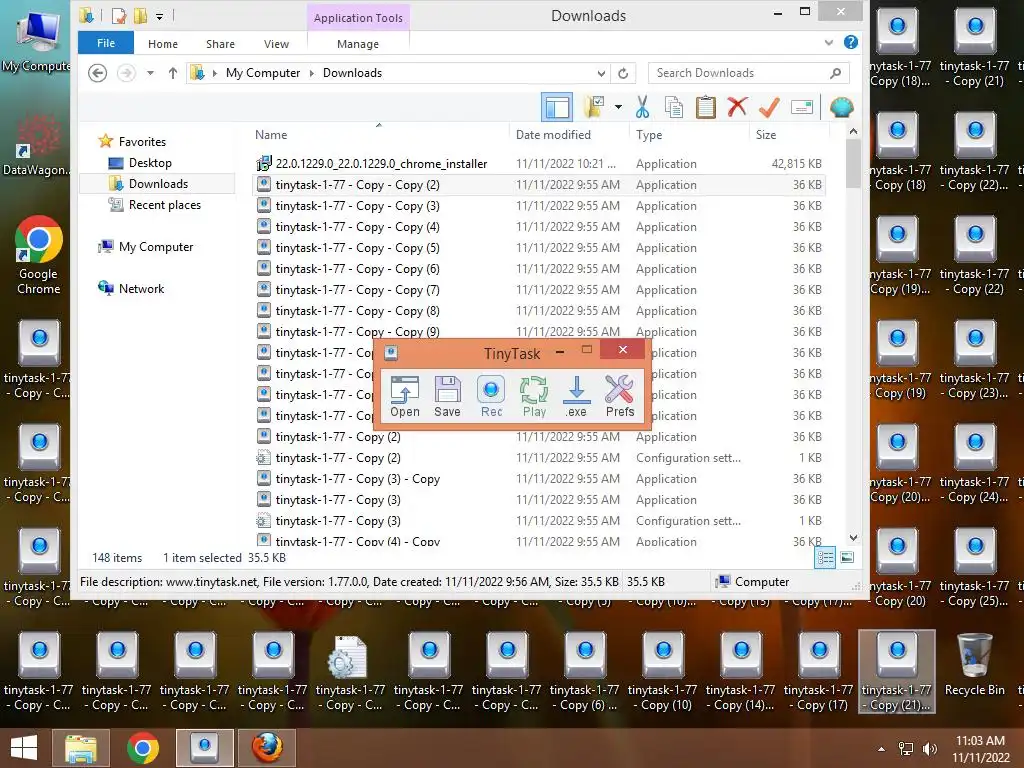Click the Search Downloads field
The image size is (1024, 768).
[748, 73]
